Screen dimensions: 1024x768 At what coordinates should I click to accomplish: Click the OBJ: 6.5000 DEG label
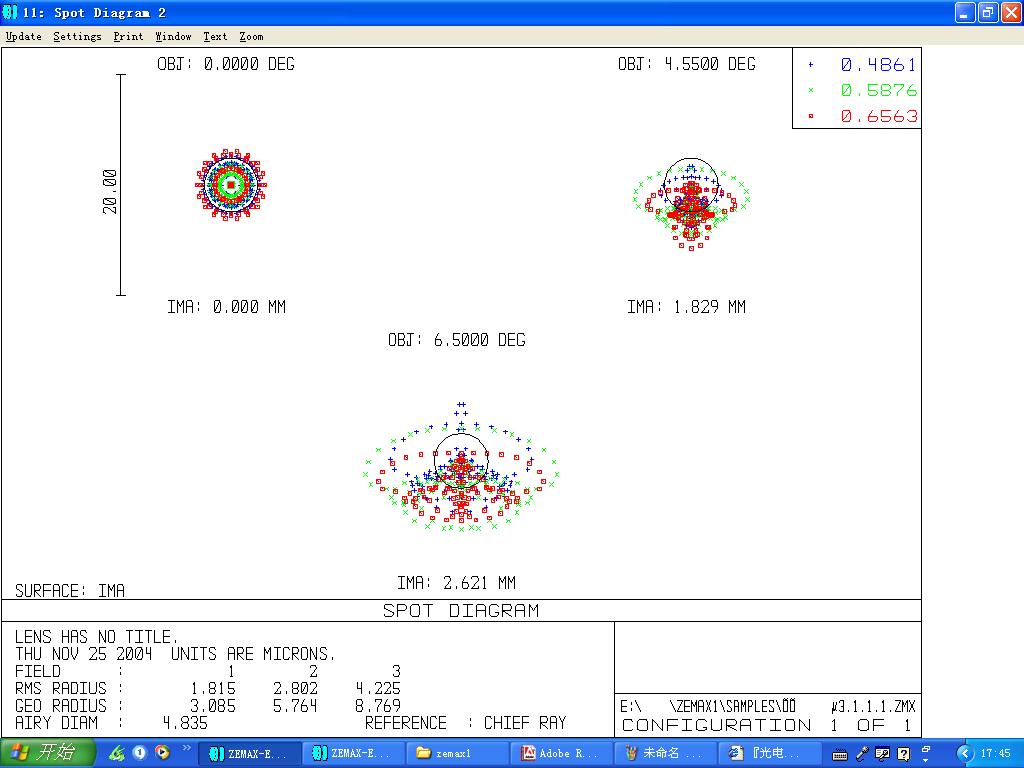point(457,340)
